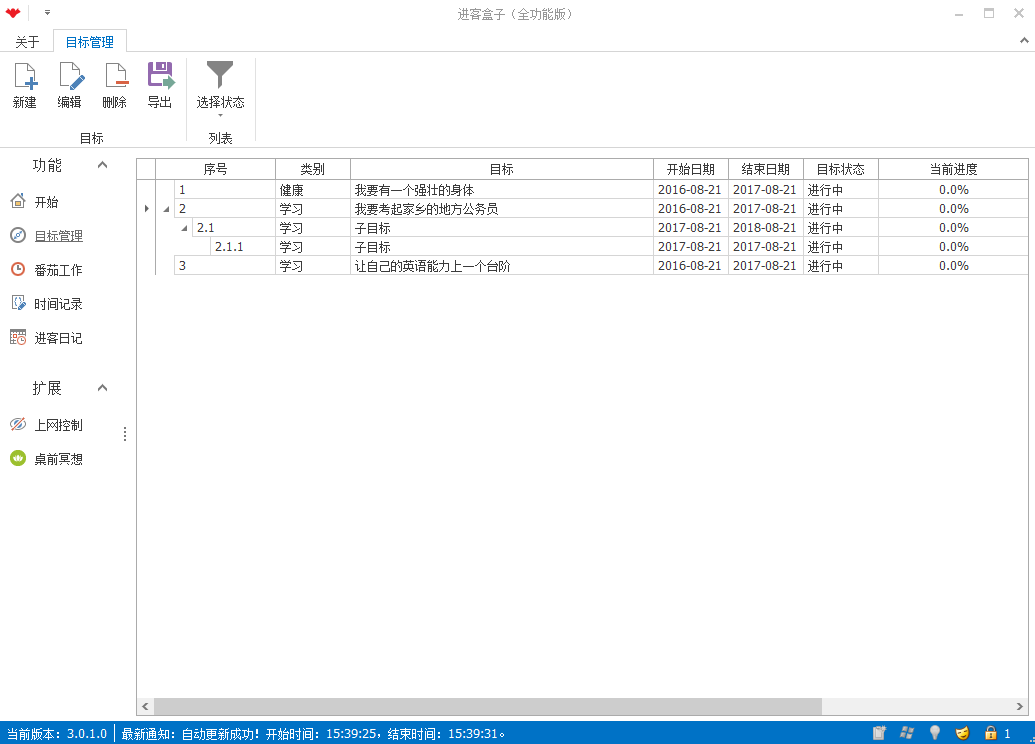
Task: Open 番茄工作 in the sidebar
Action: (x=59, y=270)
